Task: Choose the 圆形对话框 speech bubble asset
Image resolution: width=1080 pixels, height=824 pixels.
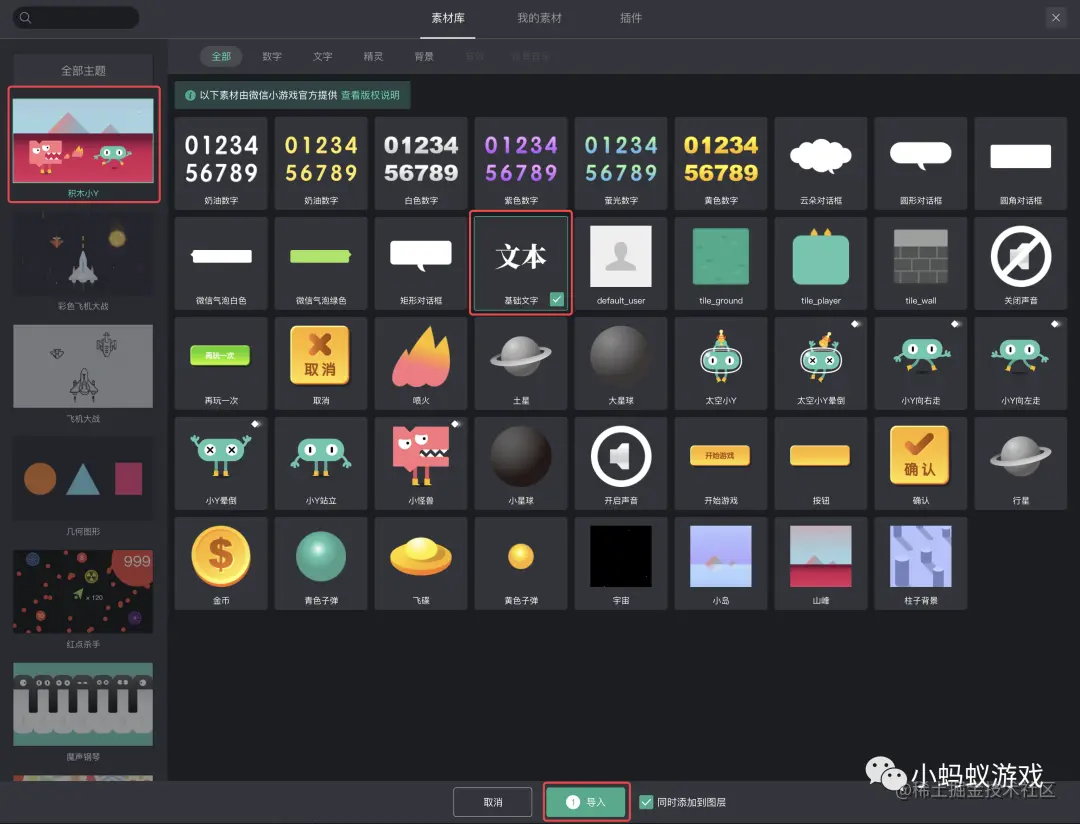Action: point(920,163)
